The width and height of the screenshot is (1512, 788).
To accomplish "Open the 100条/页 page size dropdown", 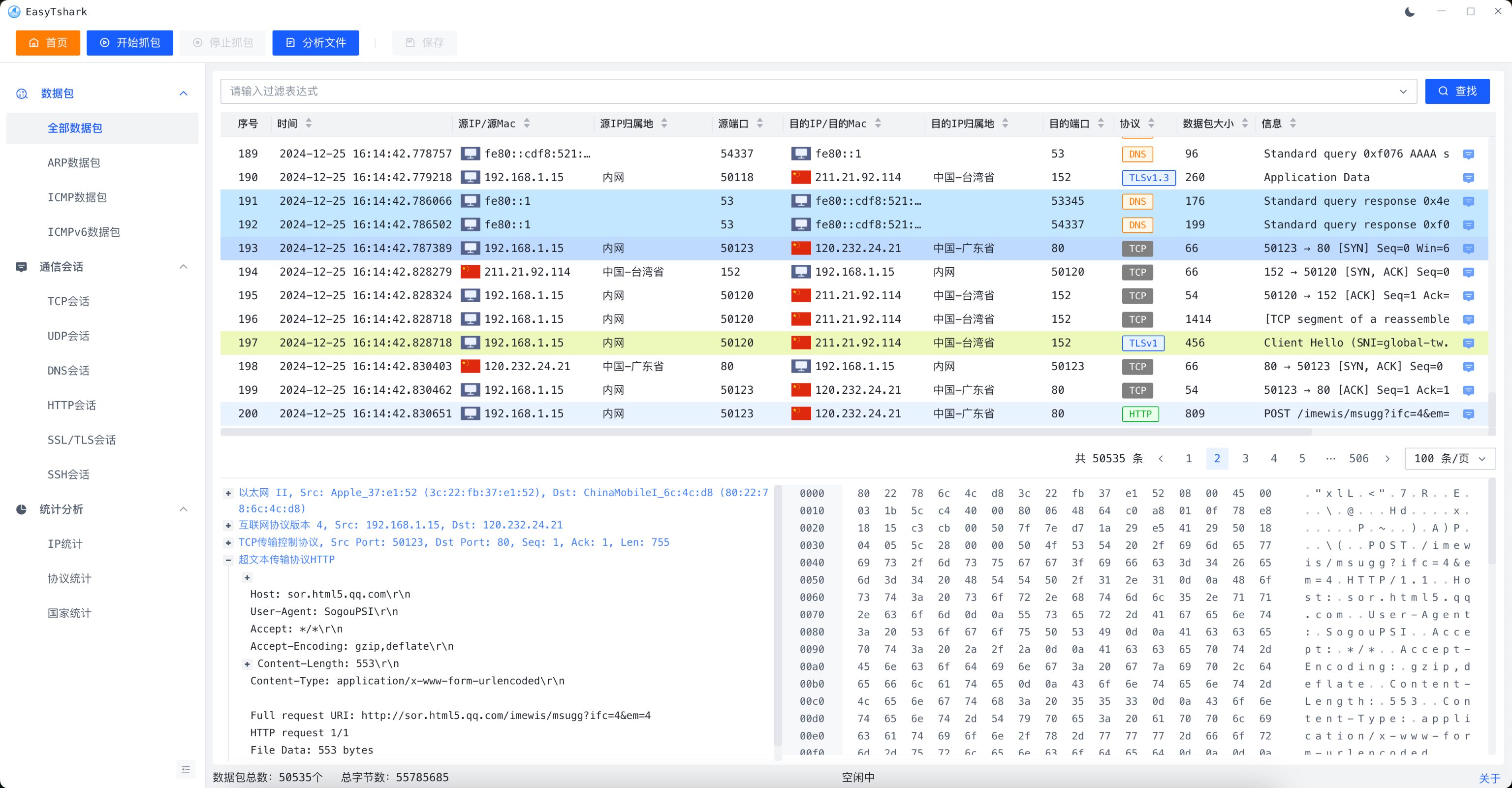I will 1449,458.
